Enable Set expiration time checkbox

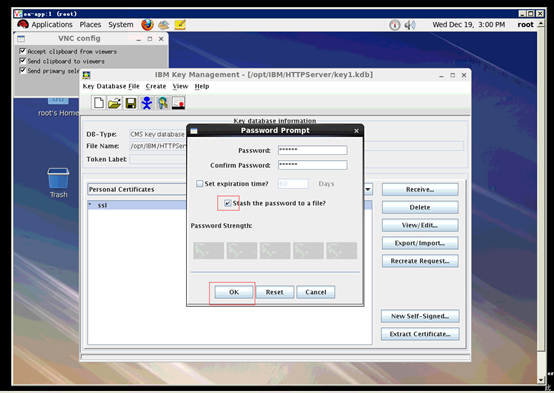point(200,184)
